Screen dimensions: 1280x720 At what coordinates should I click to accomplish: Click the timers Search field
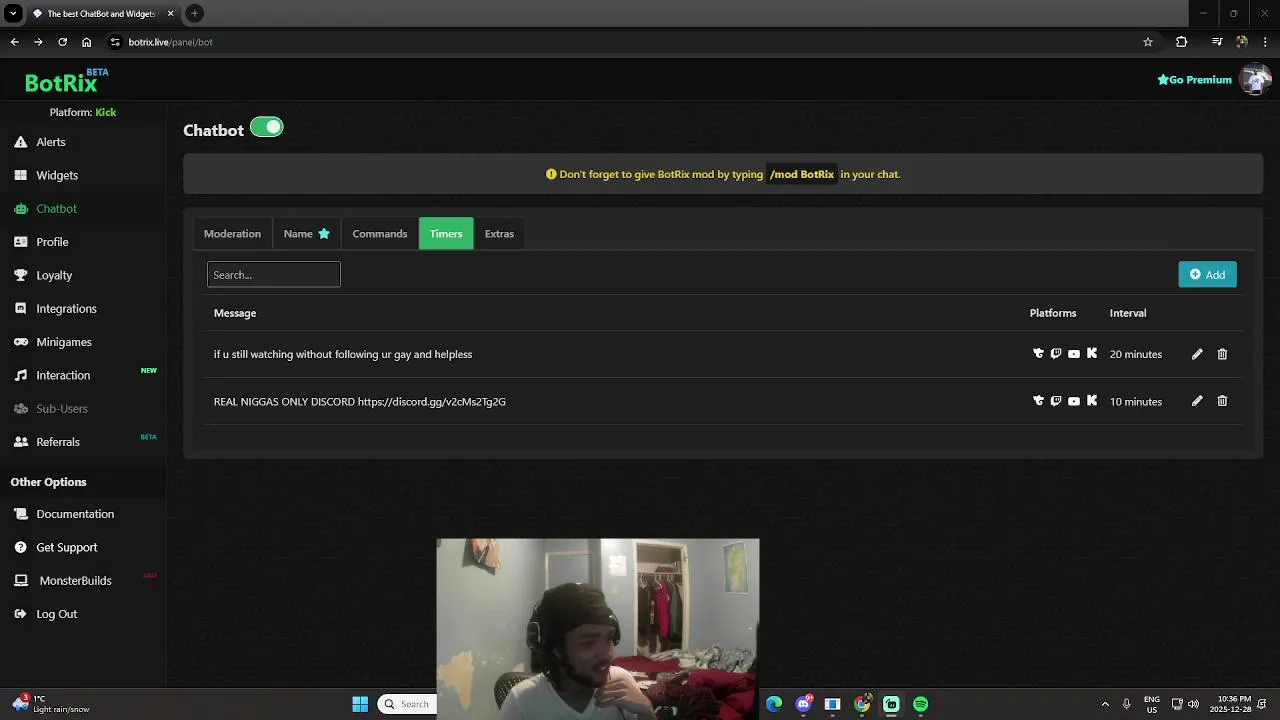coord(274,274)
